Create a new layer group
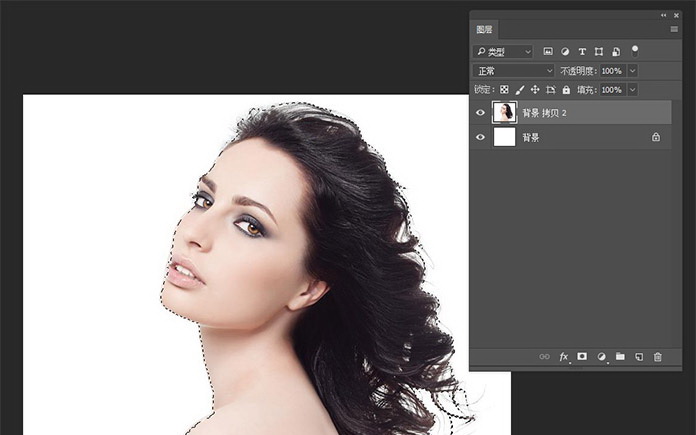Viewport: 696px width, 435px height. coord(620,356)
